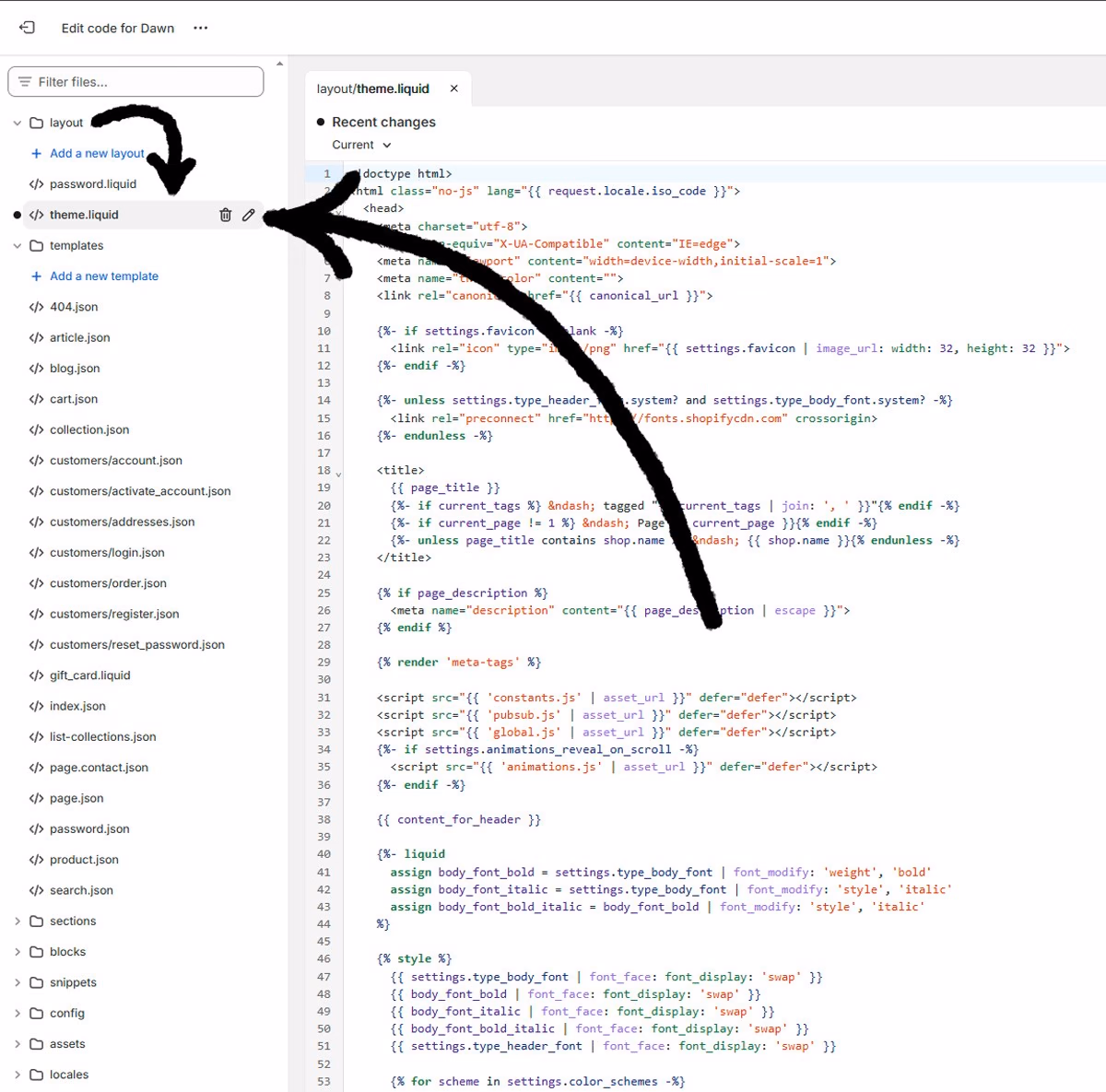Expand the blocks folder chevron
The image size is (1106, 1092).
coord(17,951)
